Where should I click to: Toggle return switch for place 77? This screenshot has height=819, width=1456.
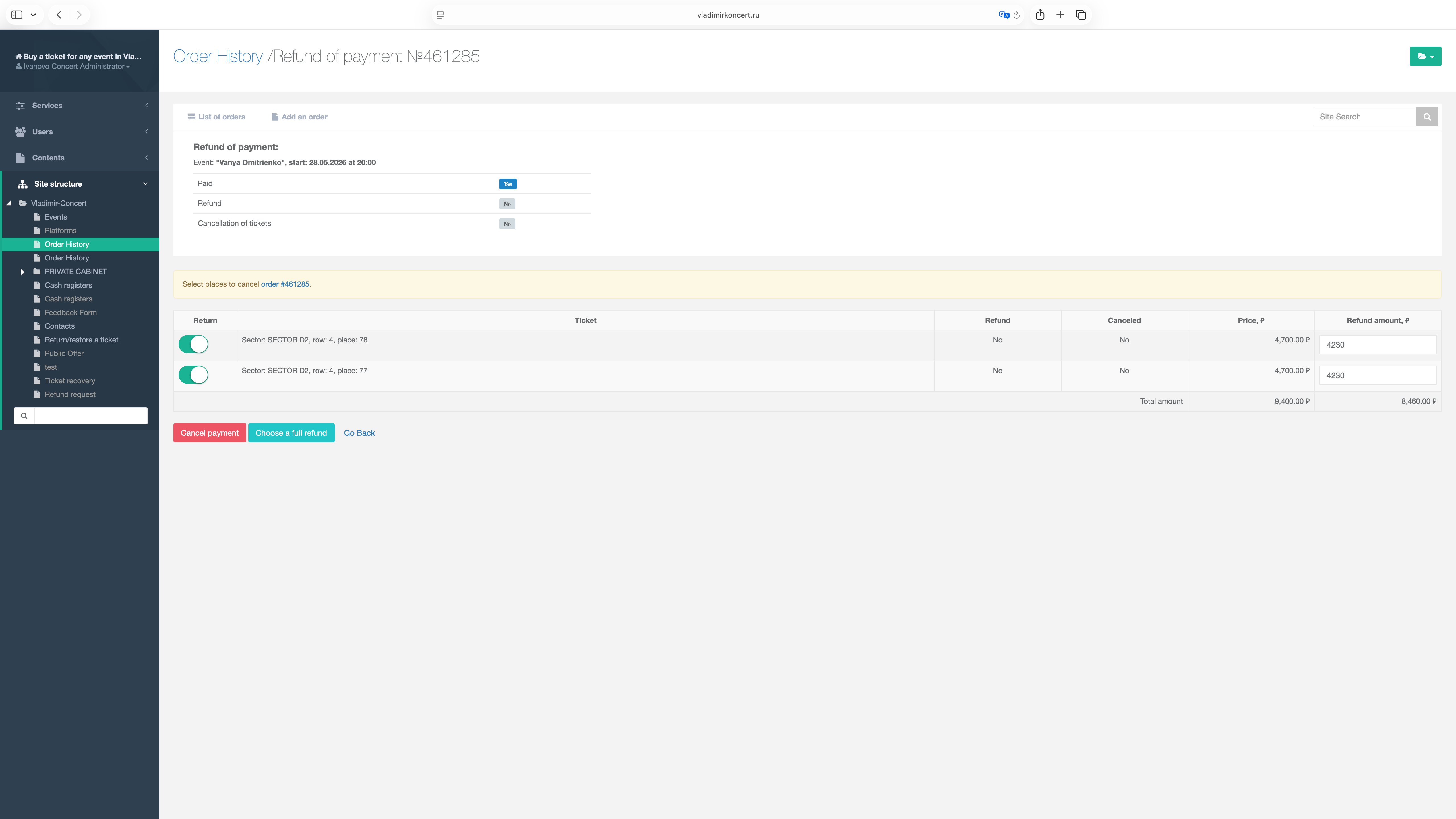tap(193, 375)
